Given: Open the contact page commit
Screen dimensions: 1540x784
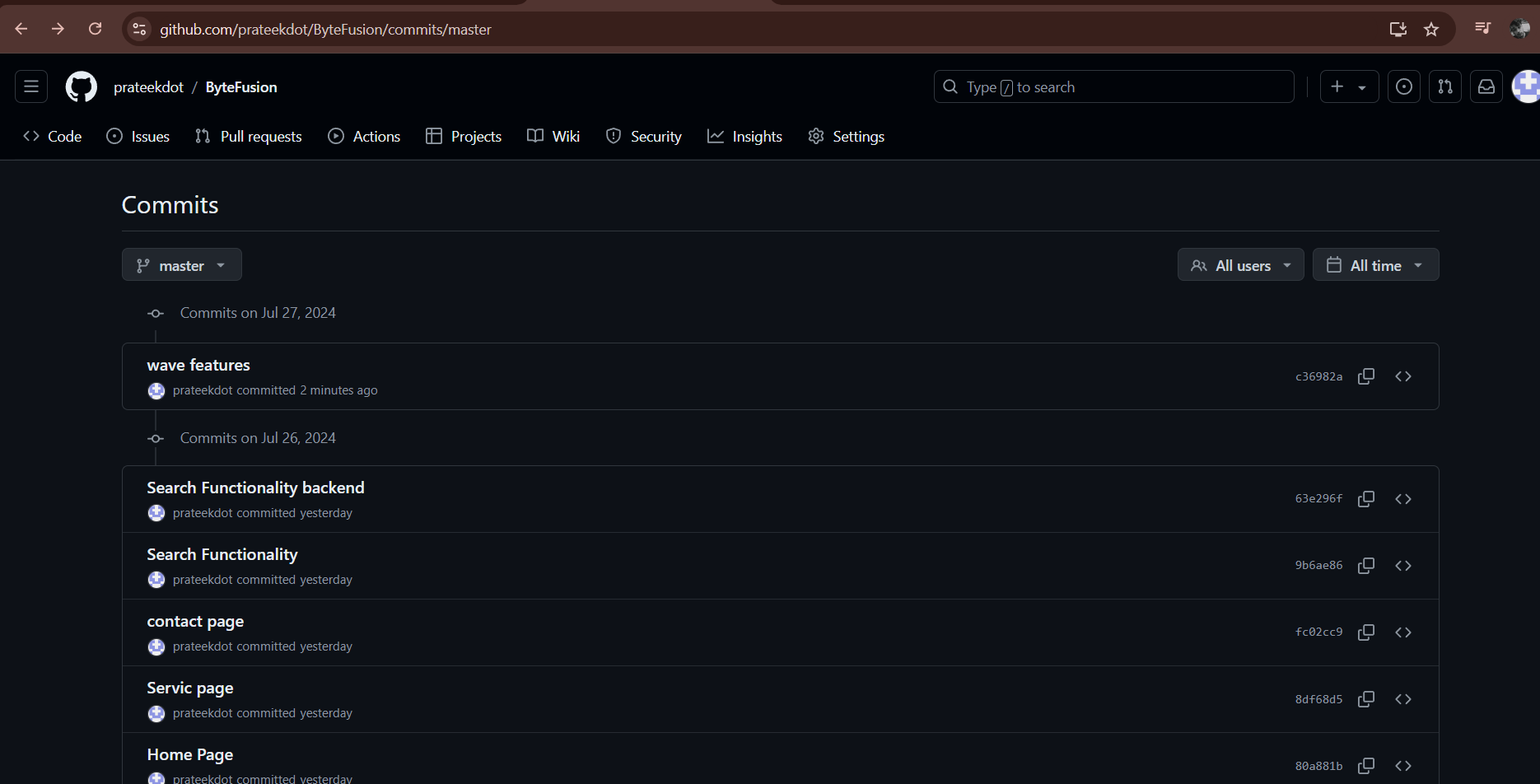Looking at the screenshot, I should pos(195,621).
